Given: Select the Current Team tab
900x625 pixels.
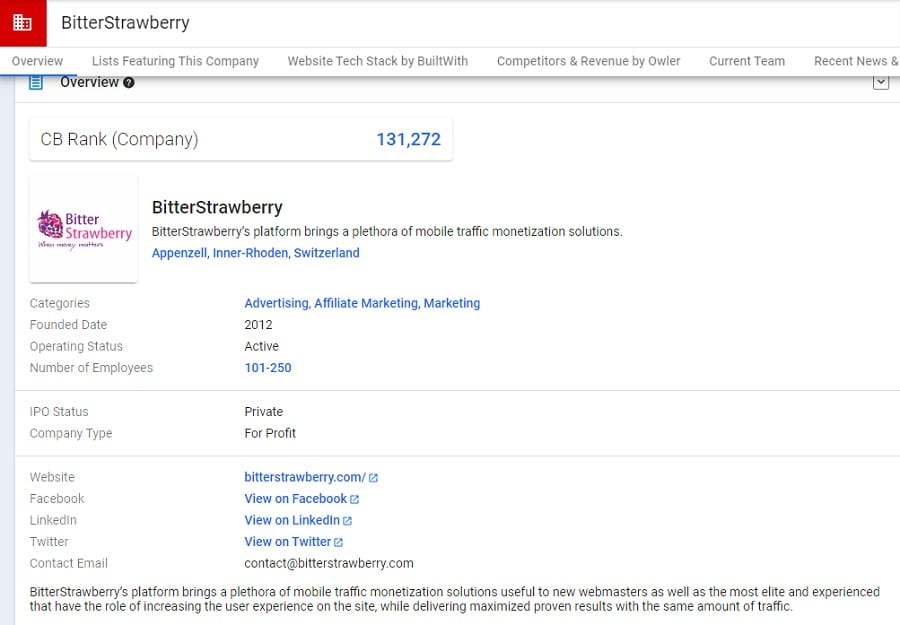Looking at the screenshot, I should pos(747,61).
